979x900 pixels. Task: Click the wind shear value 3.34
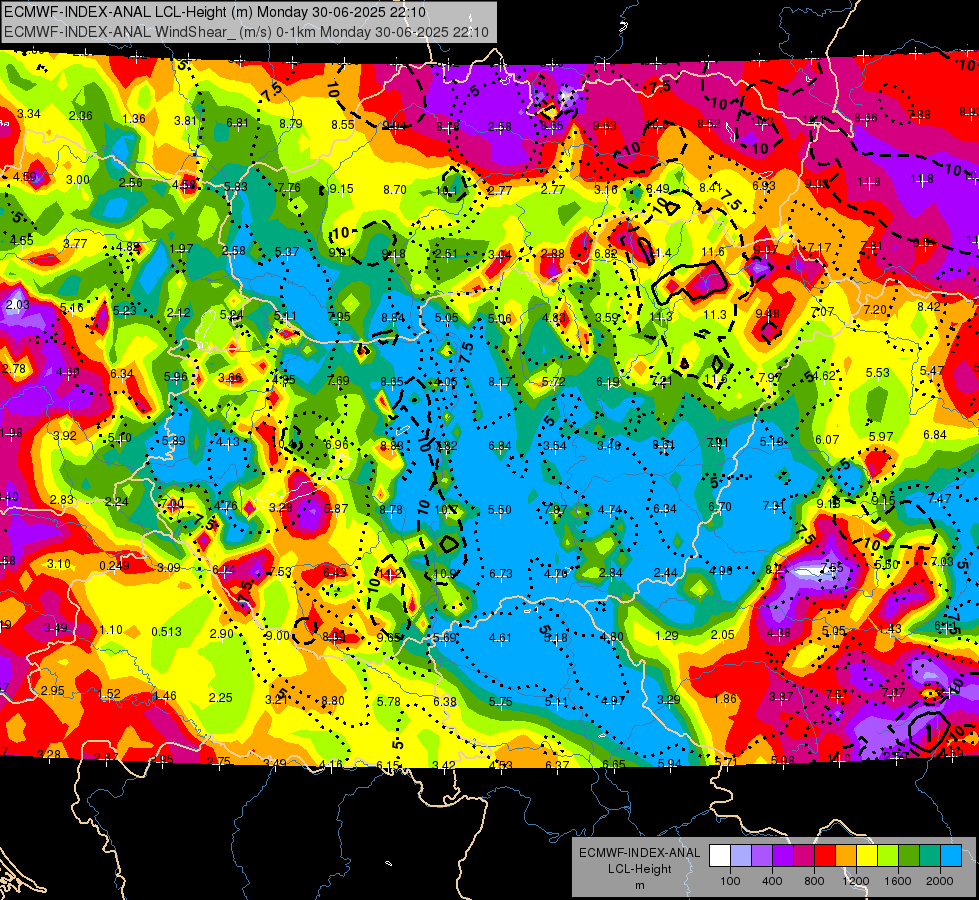click(x=29, y=114)
